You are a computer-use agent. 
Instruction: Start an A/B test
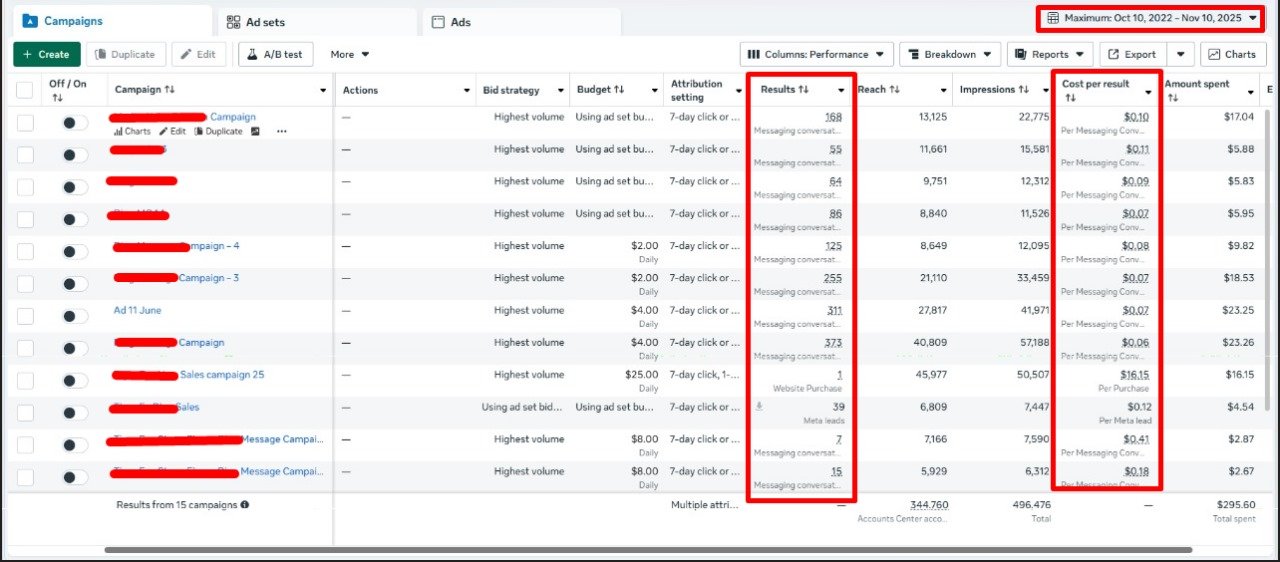276,54
